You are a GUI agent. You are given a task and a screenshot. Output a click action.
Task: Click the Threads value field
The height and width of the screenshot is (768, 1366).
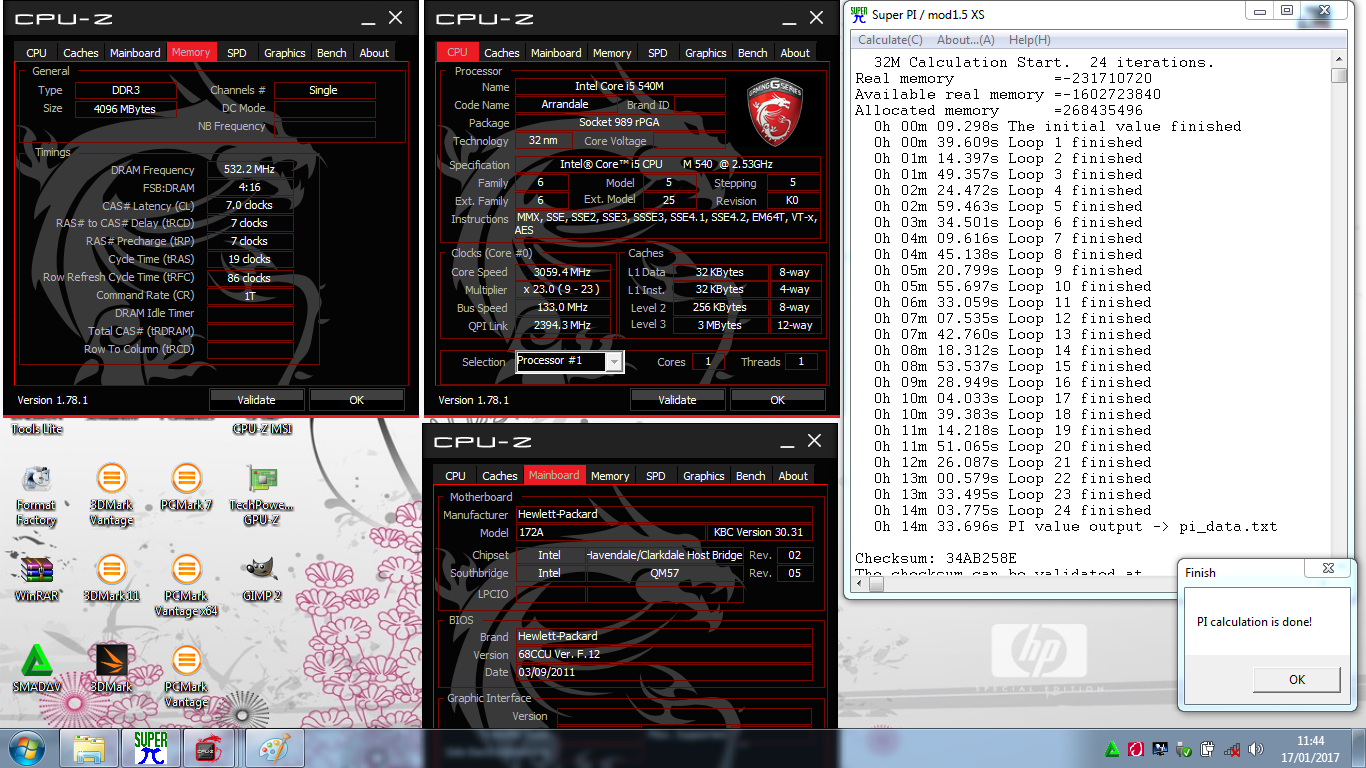(801, 362)
